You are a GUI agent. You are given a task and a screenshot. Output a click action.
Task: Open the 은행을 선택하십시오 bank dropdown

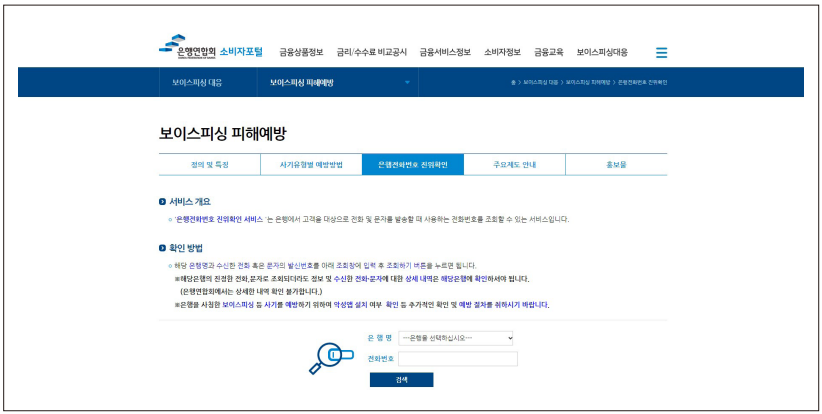point(456,338)
